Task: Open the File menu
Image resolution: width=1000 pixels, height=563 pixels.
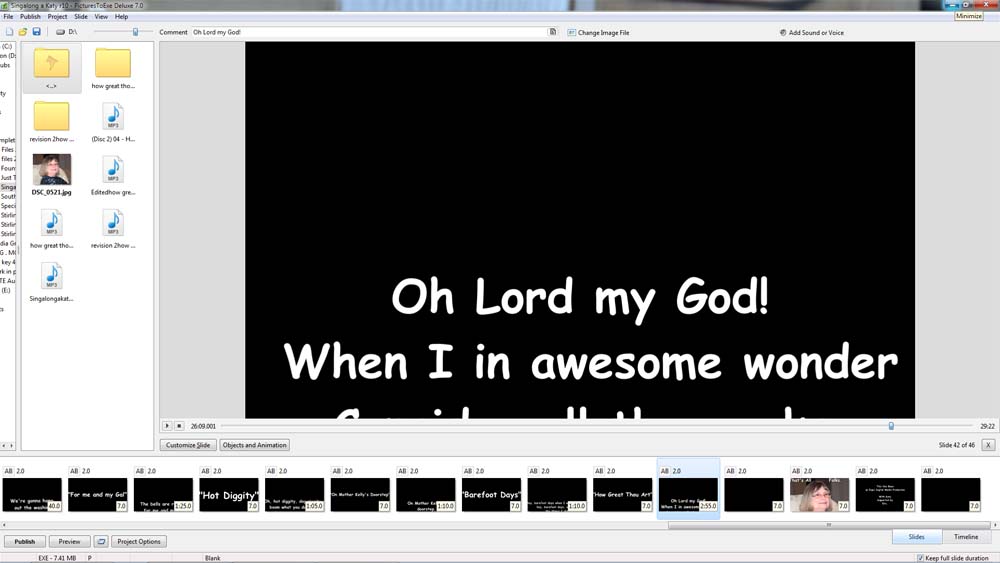Action: (8, 17)
